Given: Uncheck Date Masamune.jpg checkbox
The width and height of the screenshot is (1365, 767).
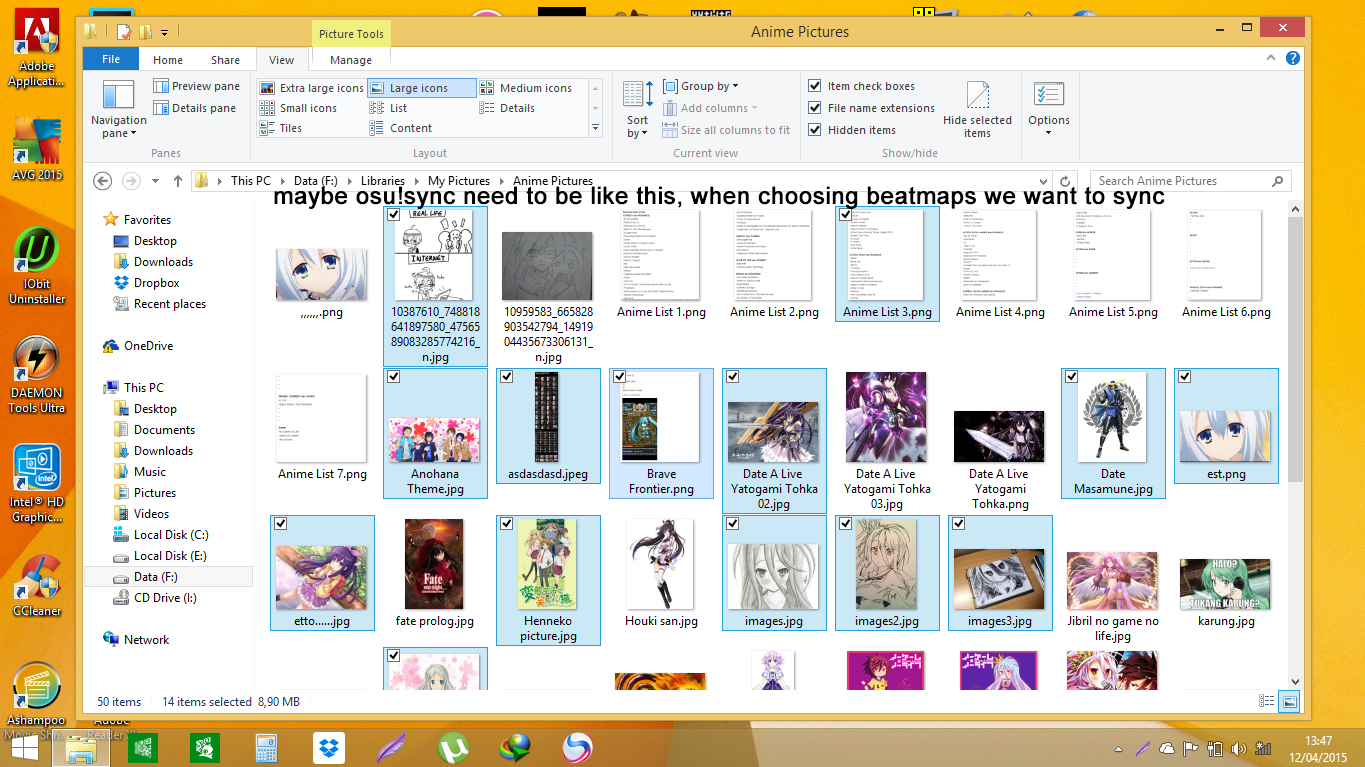Looking at the screenshot, I should pos(1072,377).
